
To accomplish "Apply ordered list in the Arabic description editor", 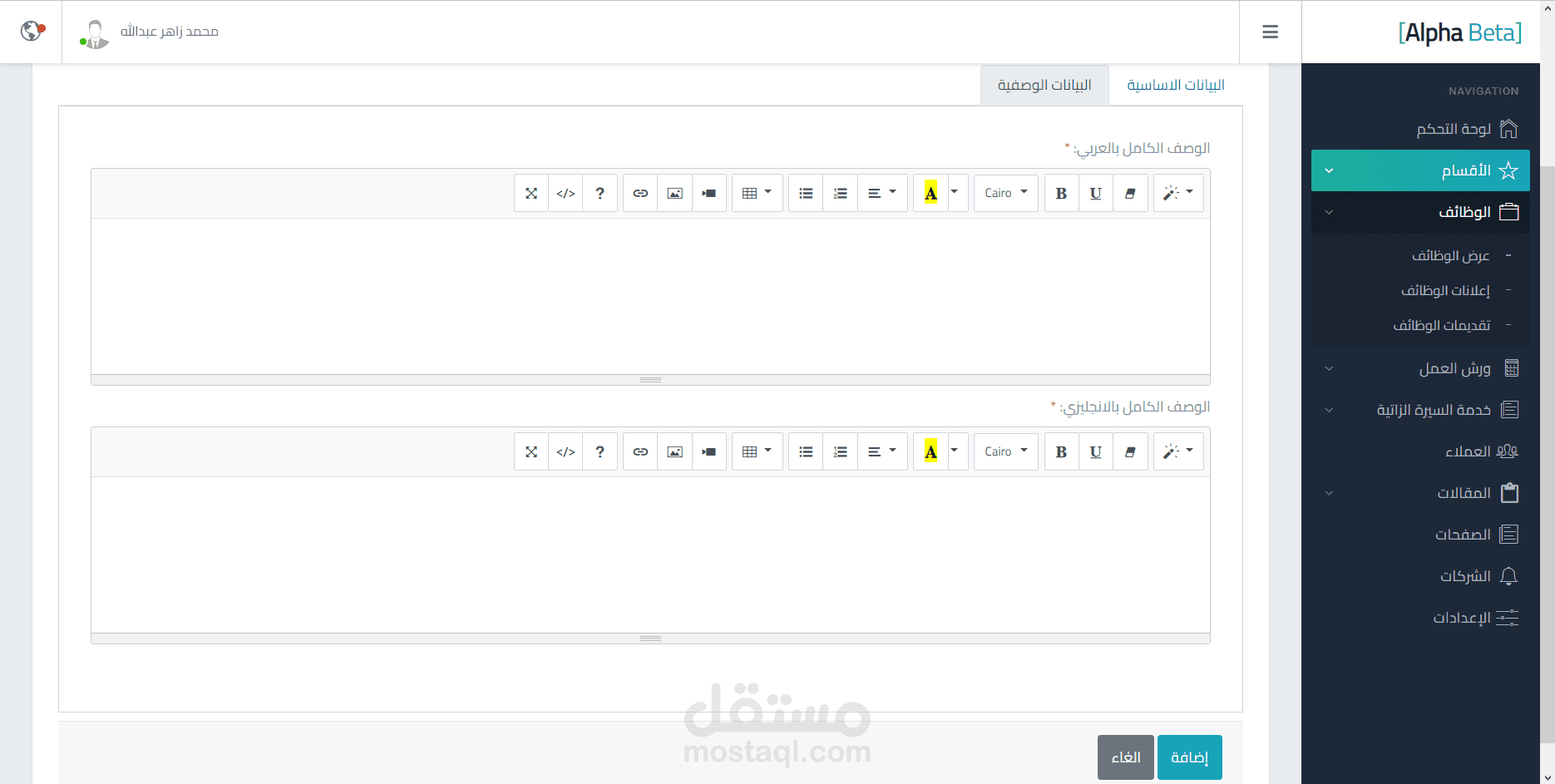I will point(840,193).
